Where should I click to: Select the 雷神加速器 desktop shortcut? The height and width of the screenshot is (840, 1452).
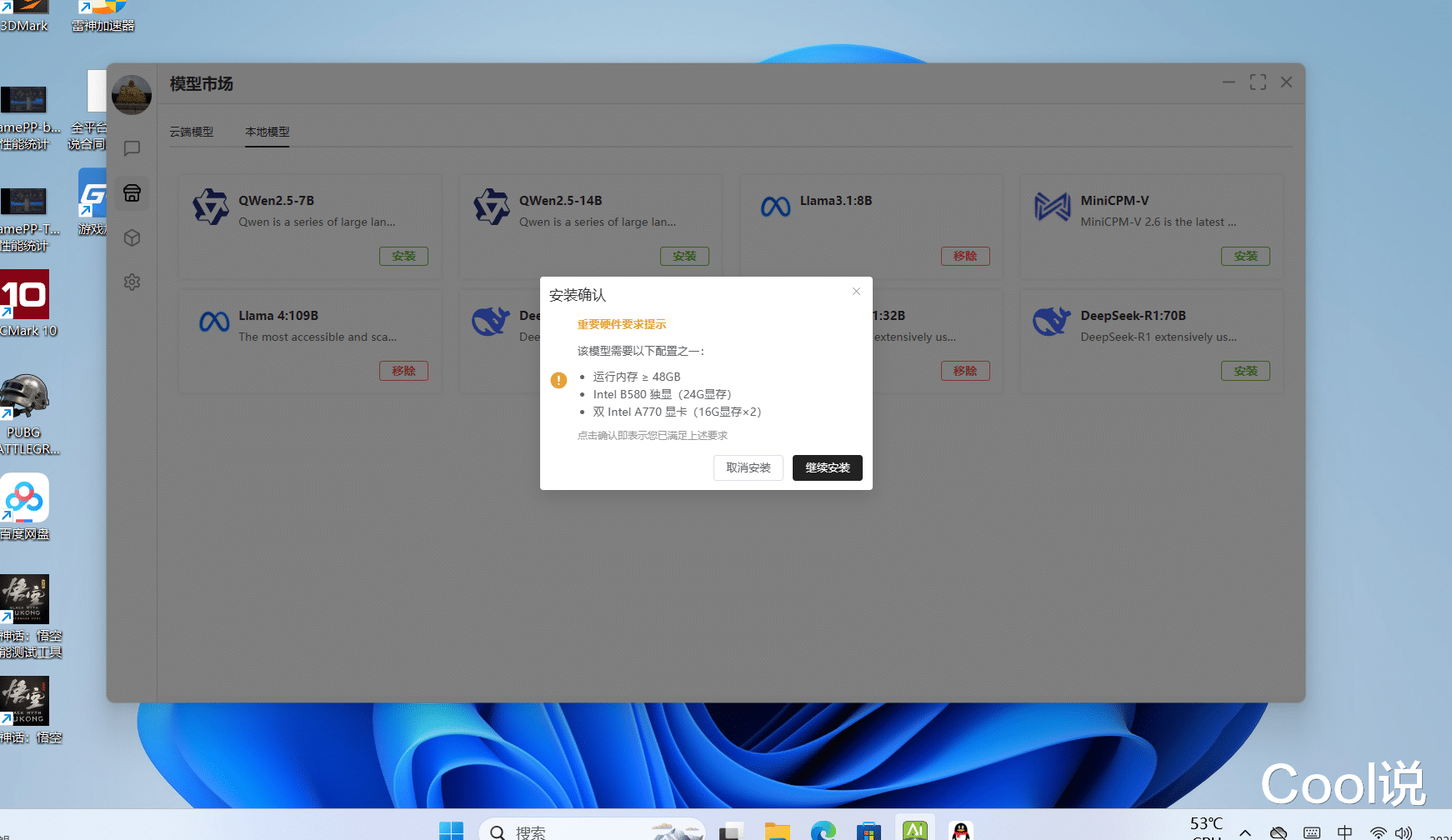103,17
